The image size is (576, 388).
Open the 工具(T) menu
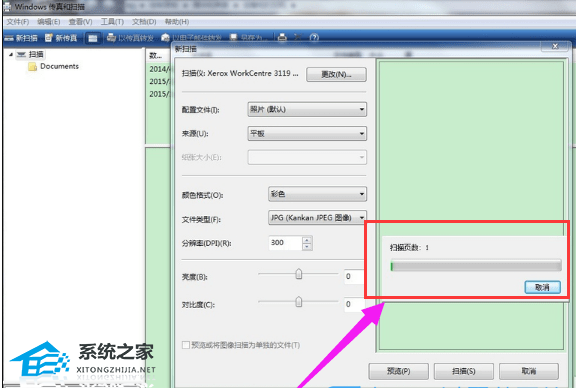[x=112, y=22]
